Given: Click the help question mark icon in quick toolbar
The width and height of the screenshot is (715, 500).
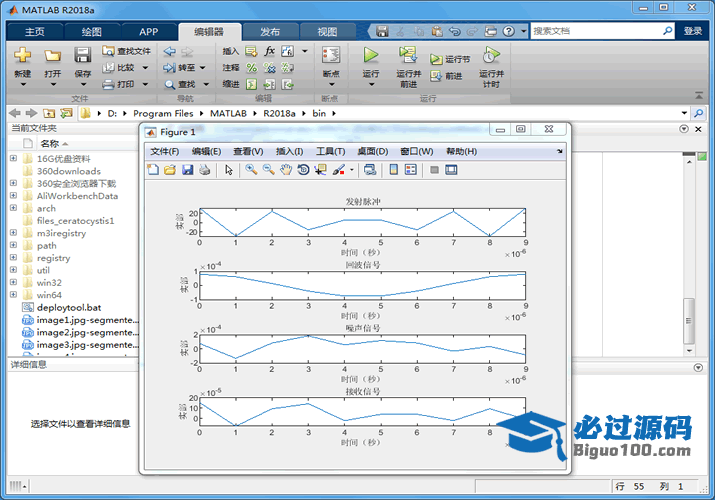Looking at the screenshot, I should tap(509, 31).
